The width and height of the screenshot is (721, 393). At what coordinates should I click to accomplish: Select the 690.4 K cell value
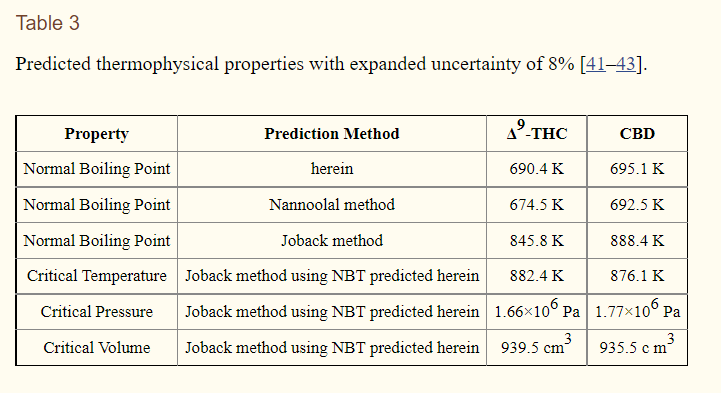(x=537, y=169)
